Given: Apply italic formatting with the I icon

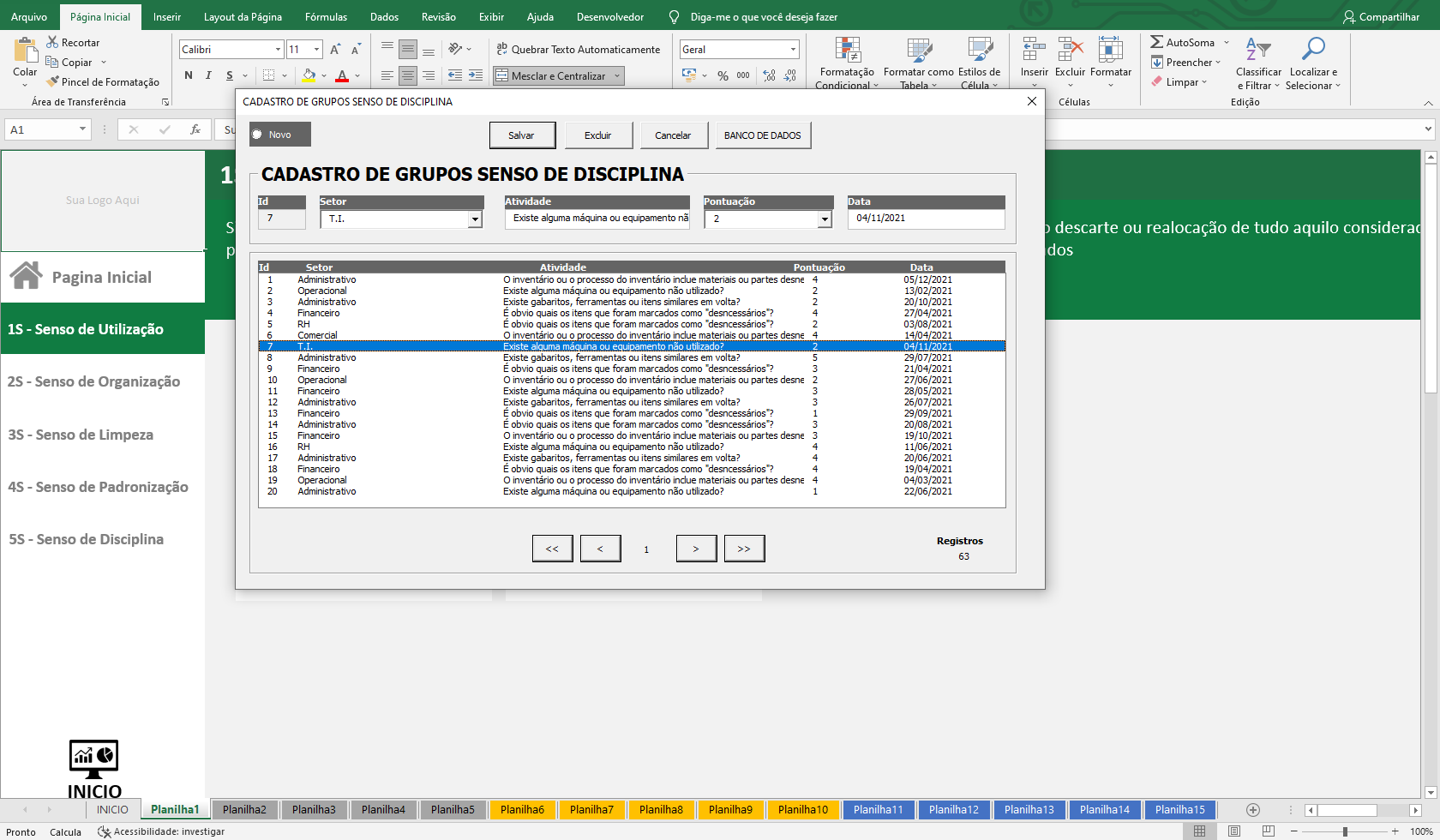Looking at the screenshot, I should [208, 75].
